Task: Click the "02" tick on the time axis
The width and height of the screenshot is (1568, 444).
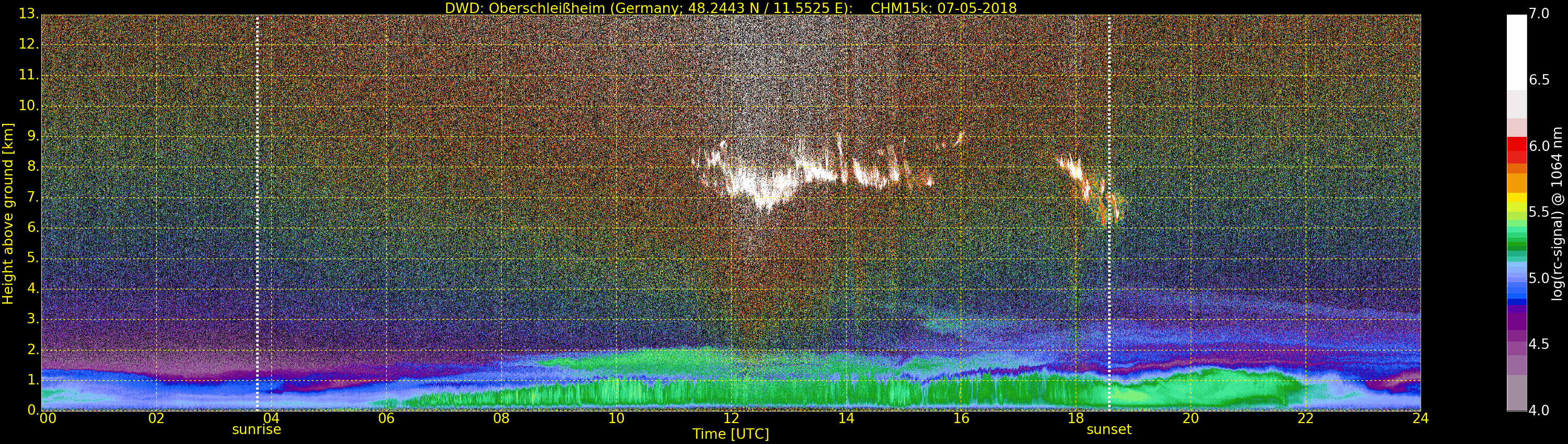Action: coord(156,418)
